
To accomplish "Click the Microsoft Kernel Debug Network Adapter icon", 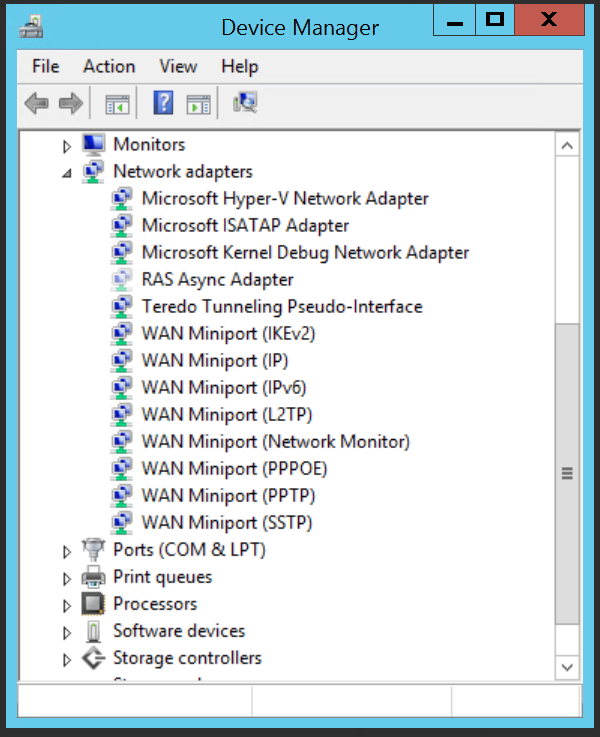I will click(x=122, y=253).
